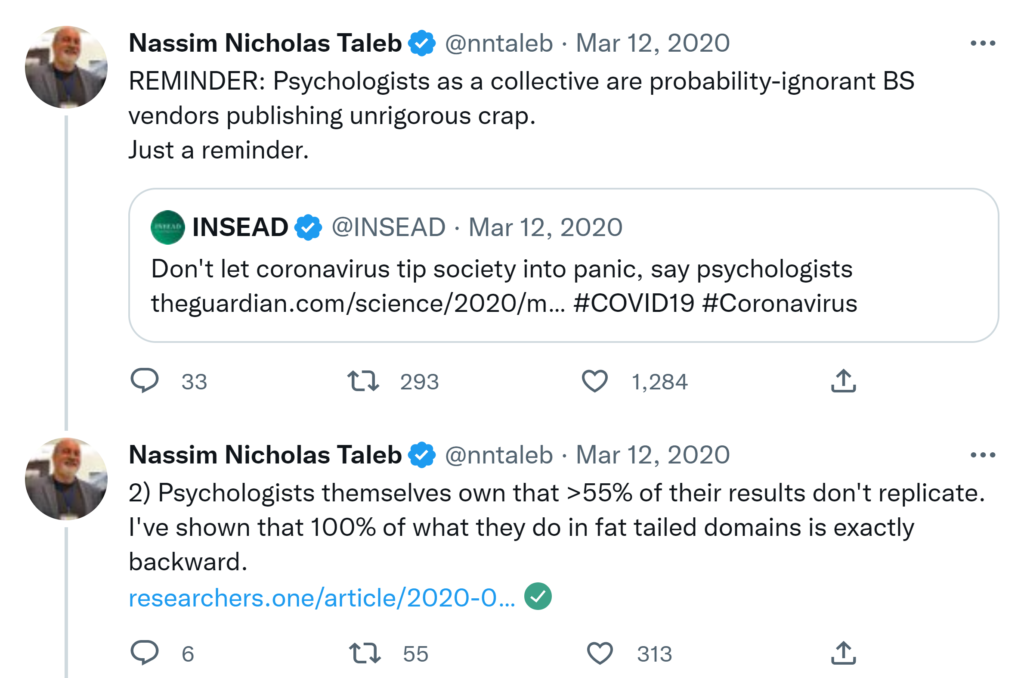Like the tweet with 1,284 likes
The width and height of the screenshot is (1024, 678).
tap(596, 380)
